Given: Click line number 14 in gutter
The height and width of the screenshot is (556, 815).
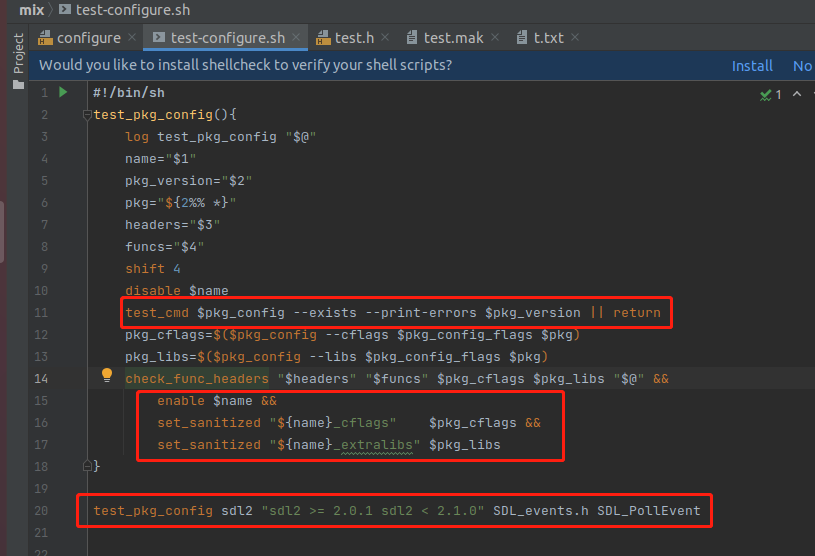Looking at the screenshot, I should tap(41, 379).
